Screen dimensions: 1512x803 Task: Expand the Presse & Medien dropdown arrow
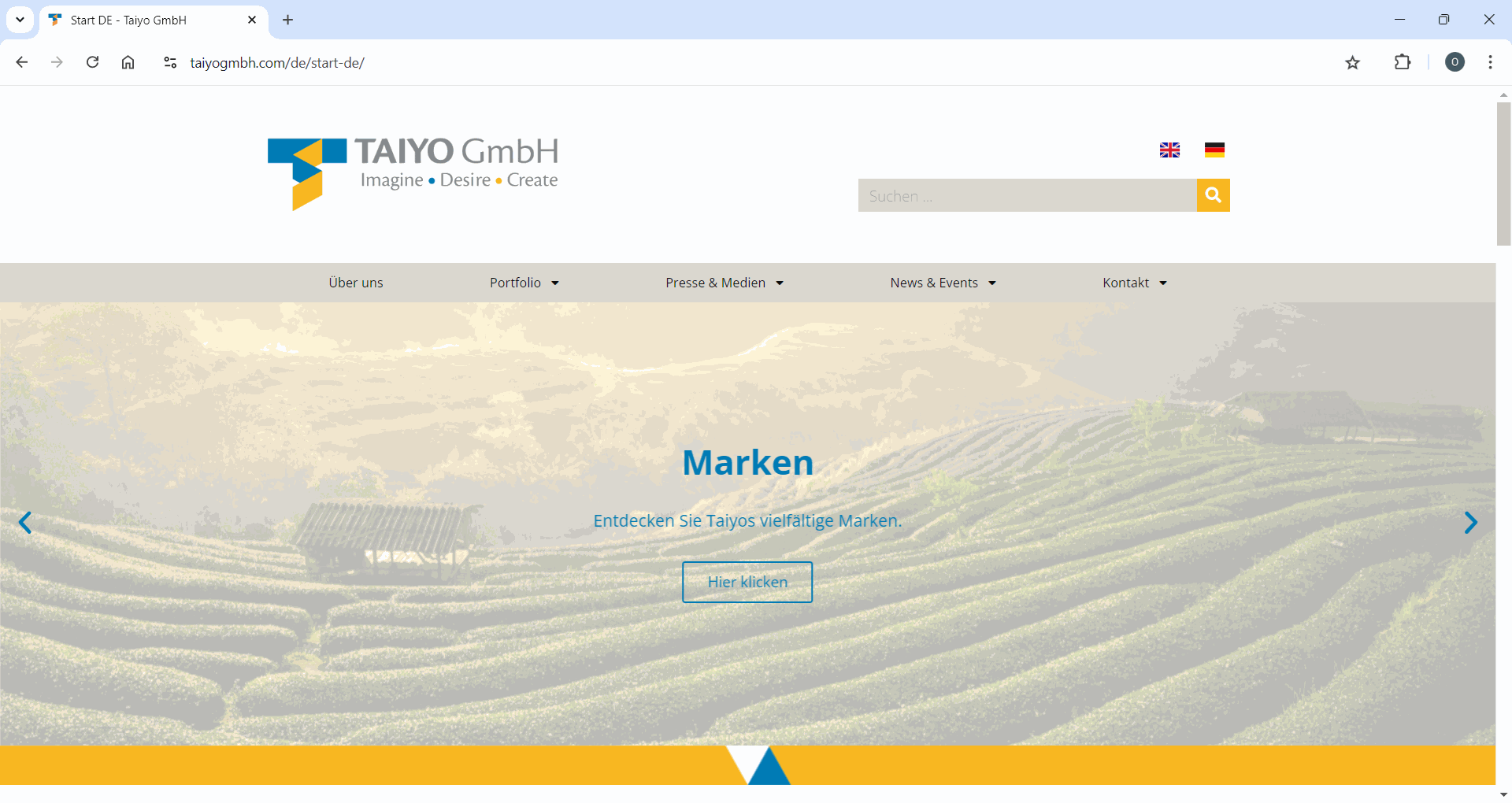[x=780, y=283]
